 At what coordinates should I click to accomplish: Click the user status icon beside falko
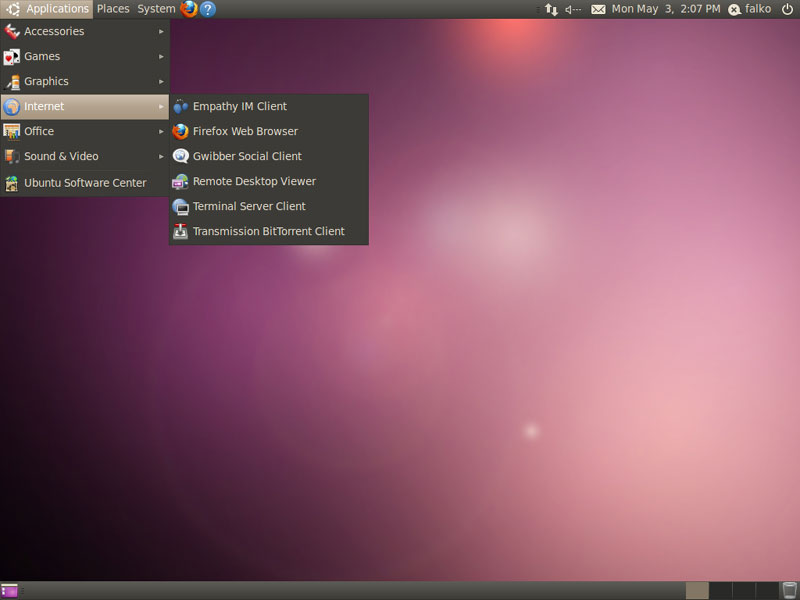[x=734, y=10]
